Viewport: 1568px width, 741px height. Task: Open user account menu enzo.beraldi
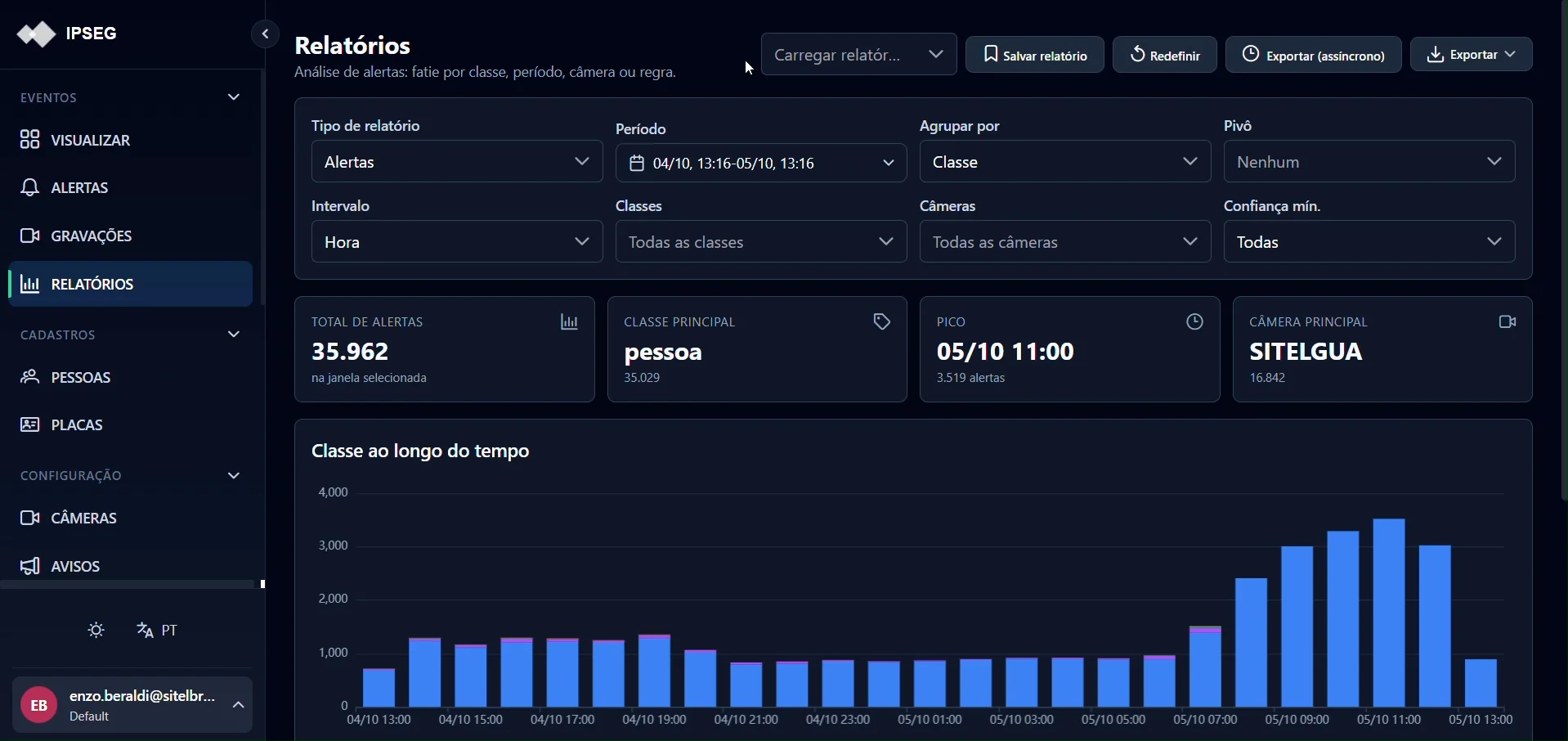pyautogui.click(x=132, y=705)
